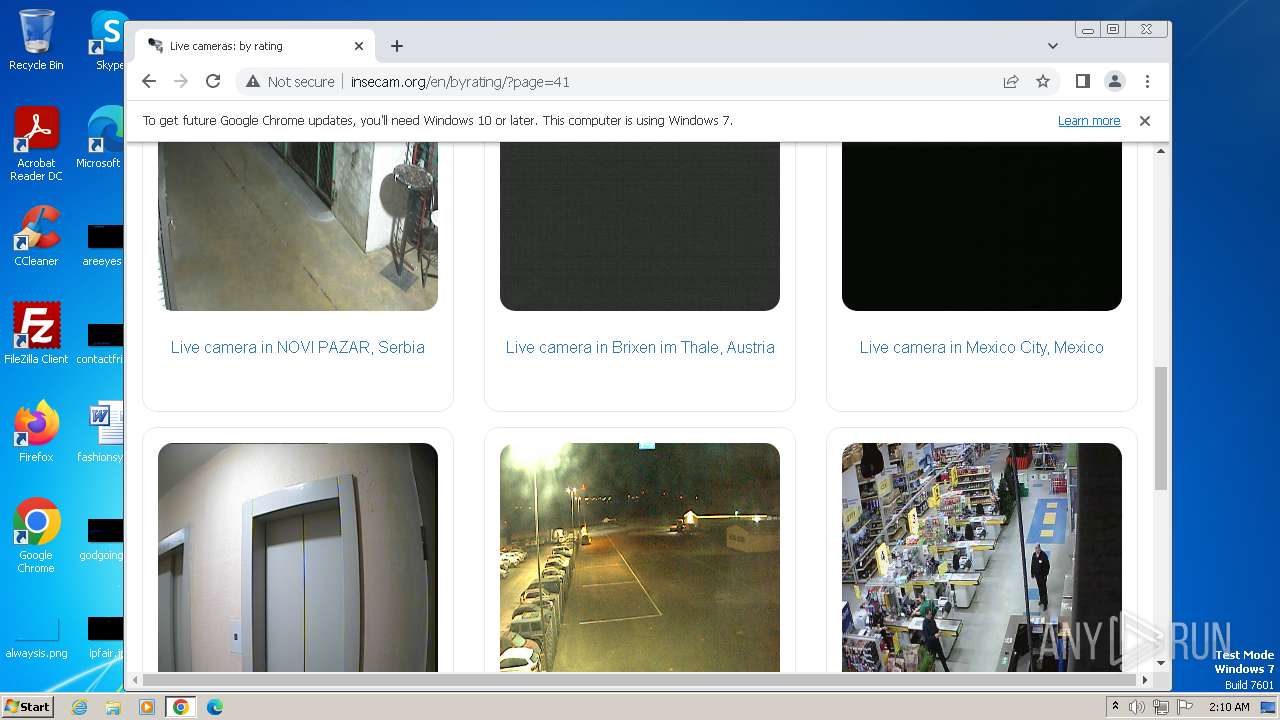Open Acrobat Reader DC desktop icon
Viewport: 1280px width, 720px height.
coord(36,144)
